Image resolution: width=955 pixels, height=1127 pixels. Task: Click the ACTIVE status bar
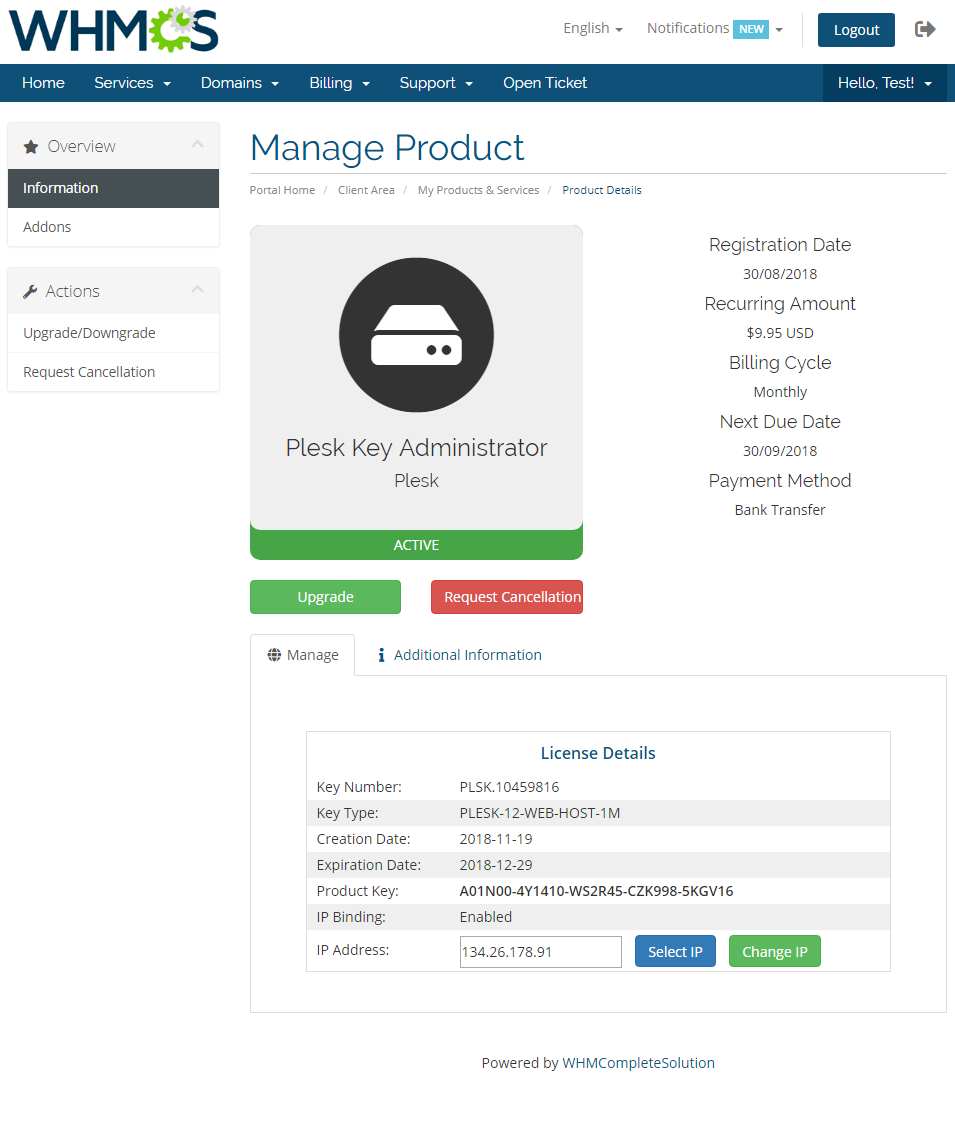[416, 545]
